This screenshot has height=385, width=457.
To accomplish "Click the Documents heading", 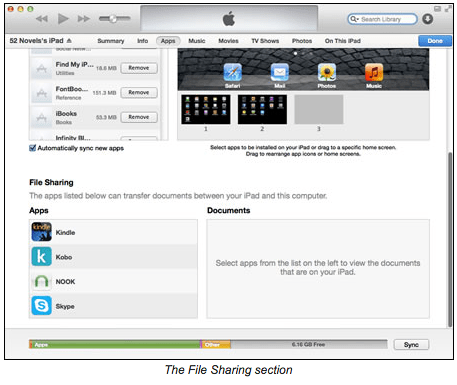I will 229,210.
